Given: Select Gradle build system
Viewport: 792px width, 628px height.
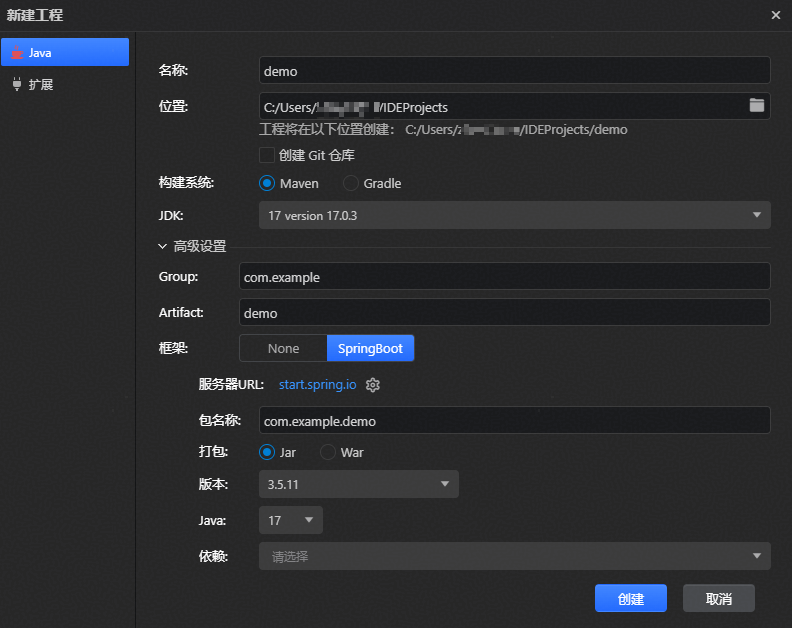Looking at the screenshot, I should pos(372,183).
